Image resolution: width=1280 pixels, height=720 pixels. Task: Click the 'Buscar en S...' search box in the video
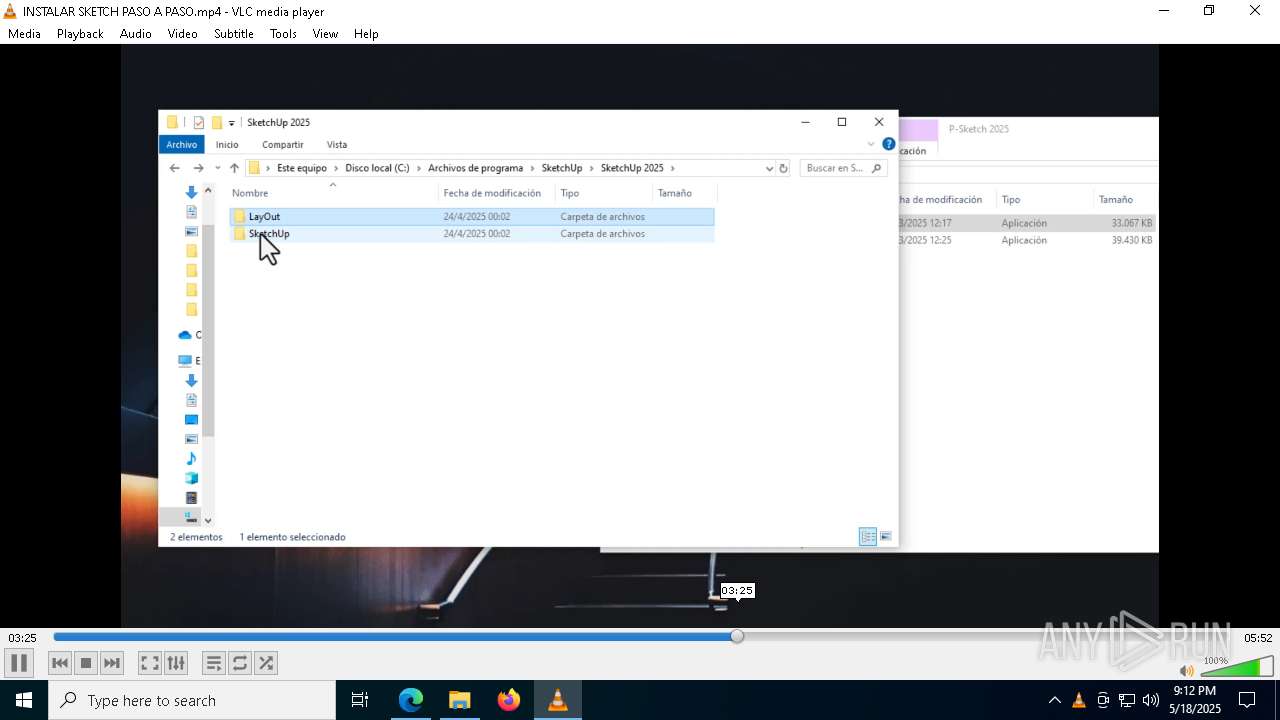[843, 168]
